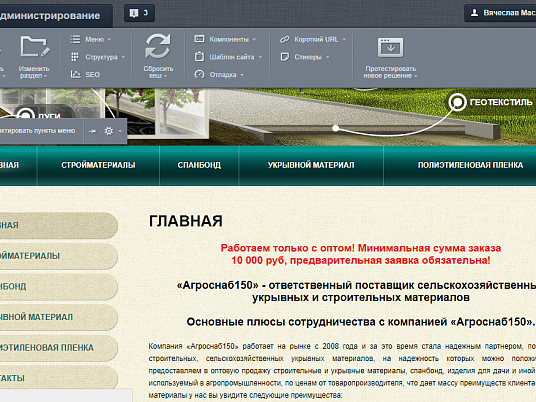The image size is (536, 402).
Task: Select СПАНБОНД in the sidebar menu
Action: (x=58, y=286)
